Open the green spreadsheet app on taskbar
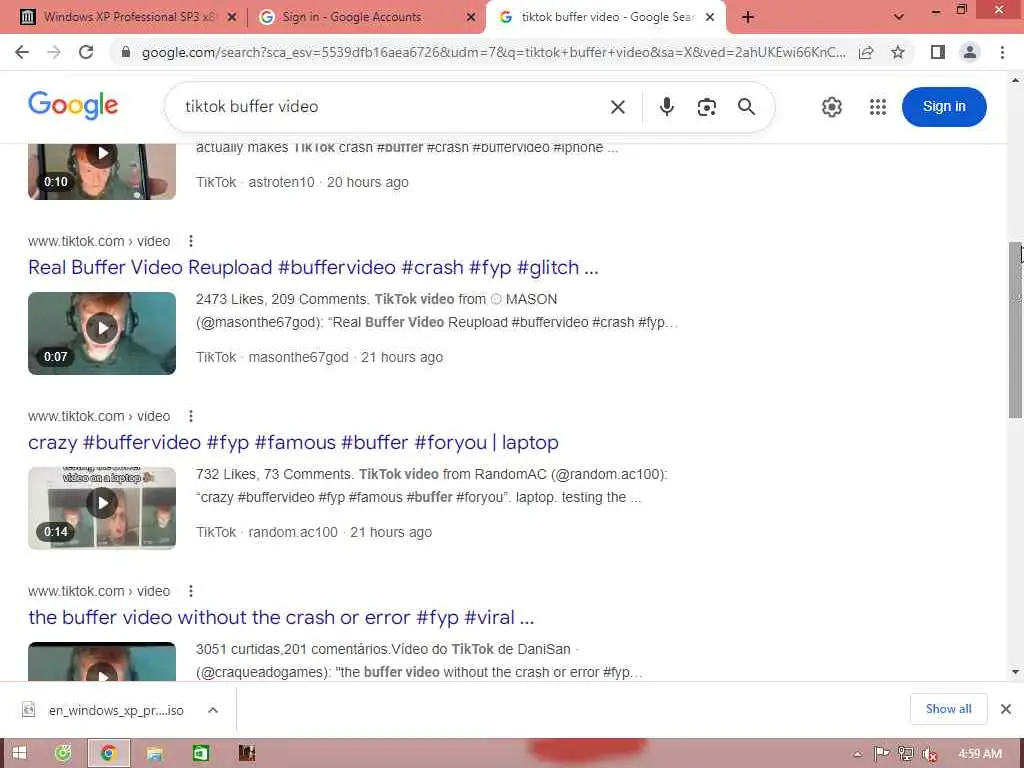The height and width of the screenshot is (768, 1024). pyautogui.click(x=200, y=753)
